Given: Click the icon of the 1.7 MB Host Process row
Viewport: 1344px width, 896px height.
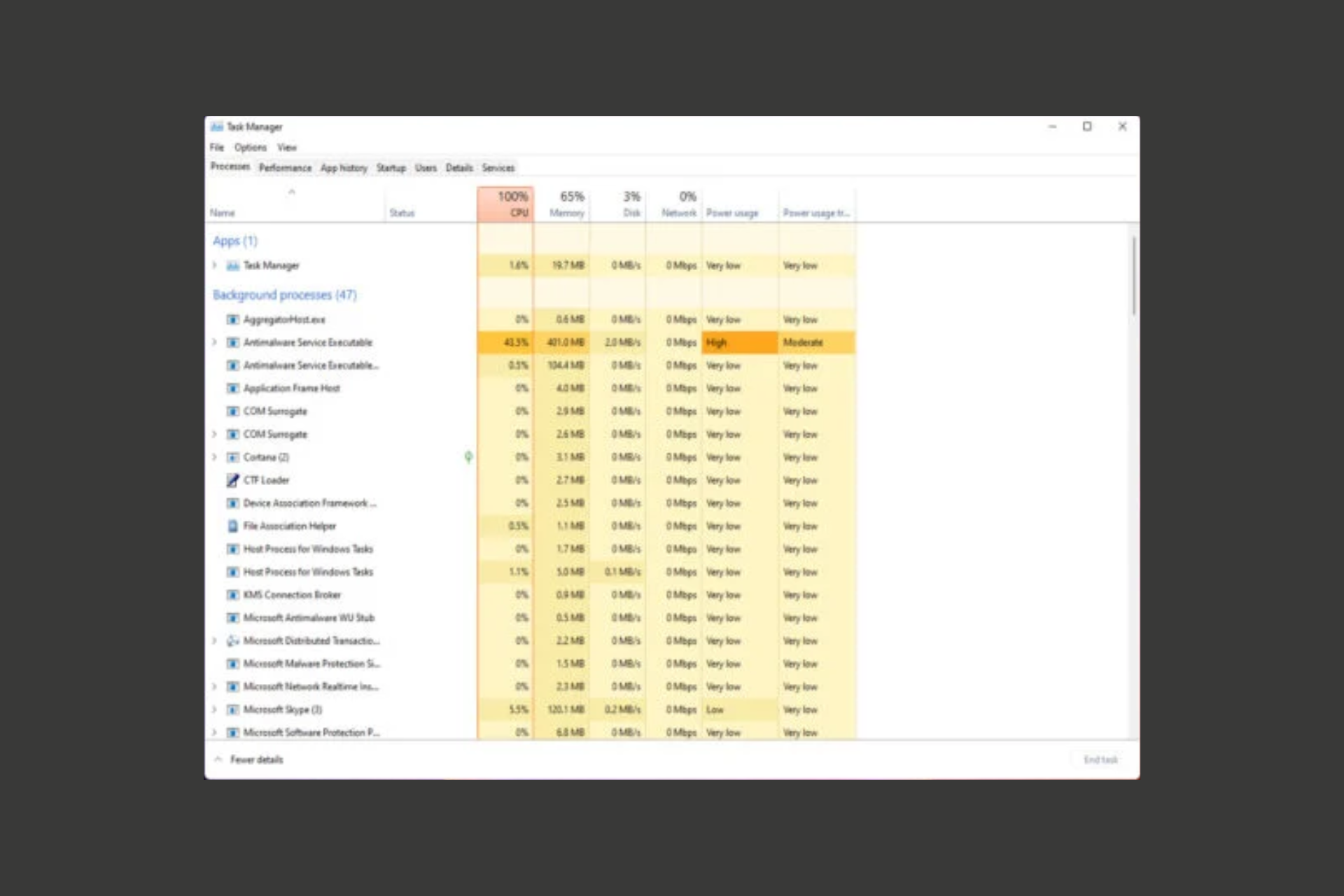Looking at the screenshot, I should click(x=233, y=549).
